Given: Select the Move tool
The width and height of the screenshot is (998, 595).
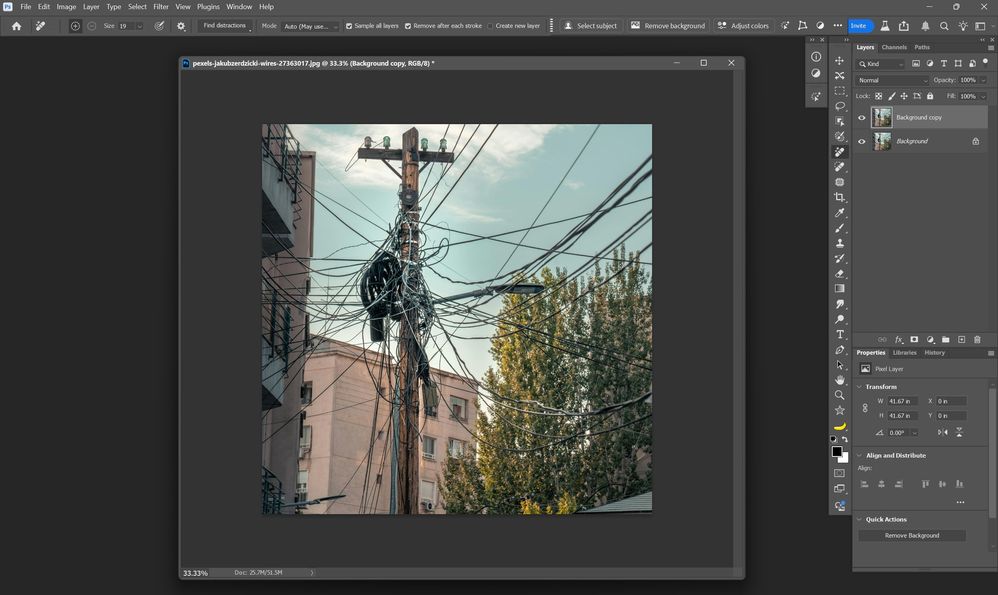Looking at the screenshot, I should pyautogui.click(x=840, y=60).
